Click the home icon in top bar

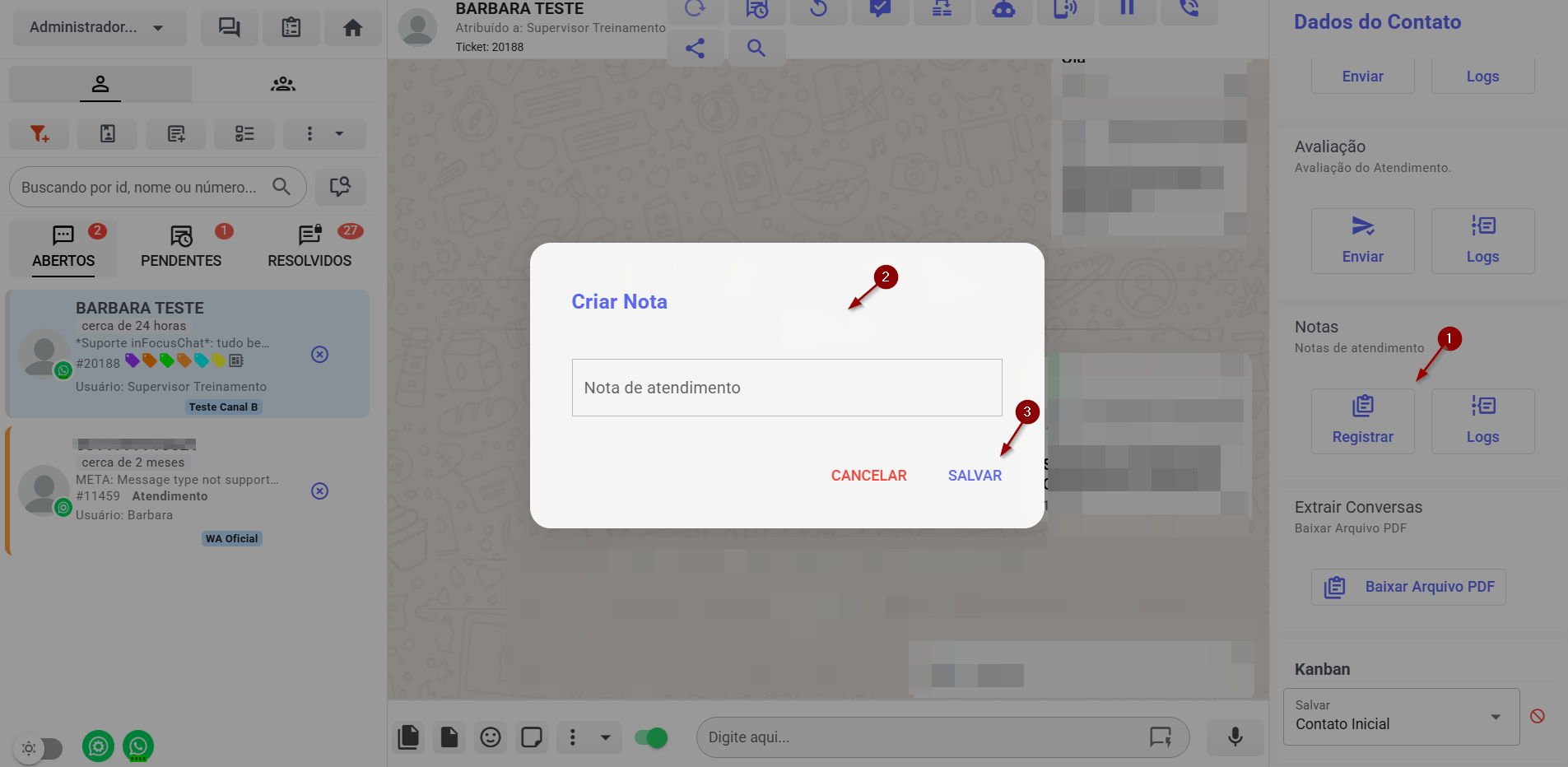[352, 28]
